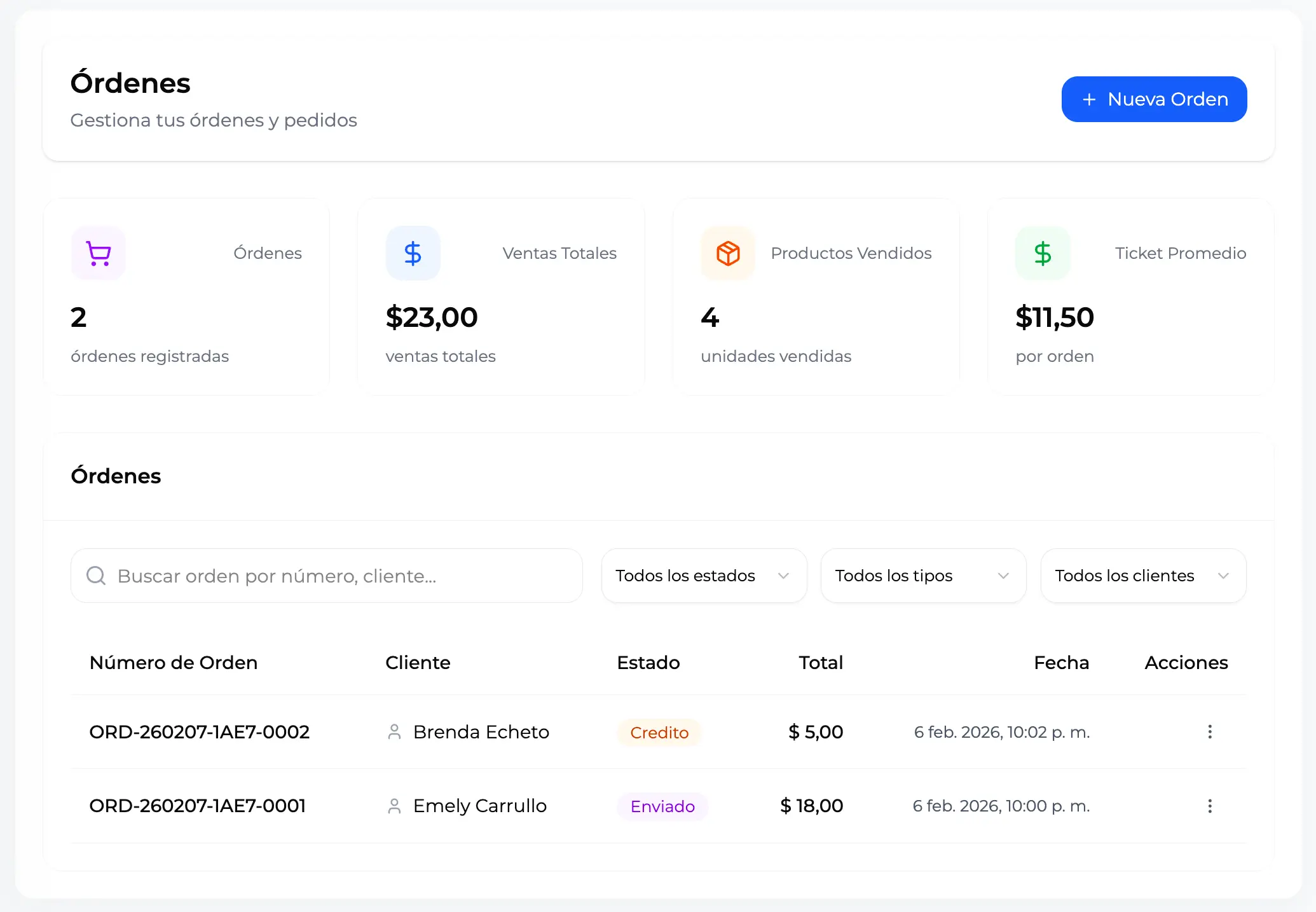Open order ORD-260207-1AE7-0001
The image size is (1316, 912).
coord(198,806)
